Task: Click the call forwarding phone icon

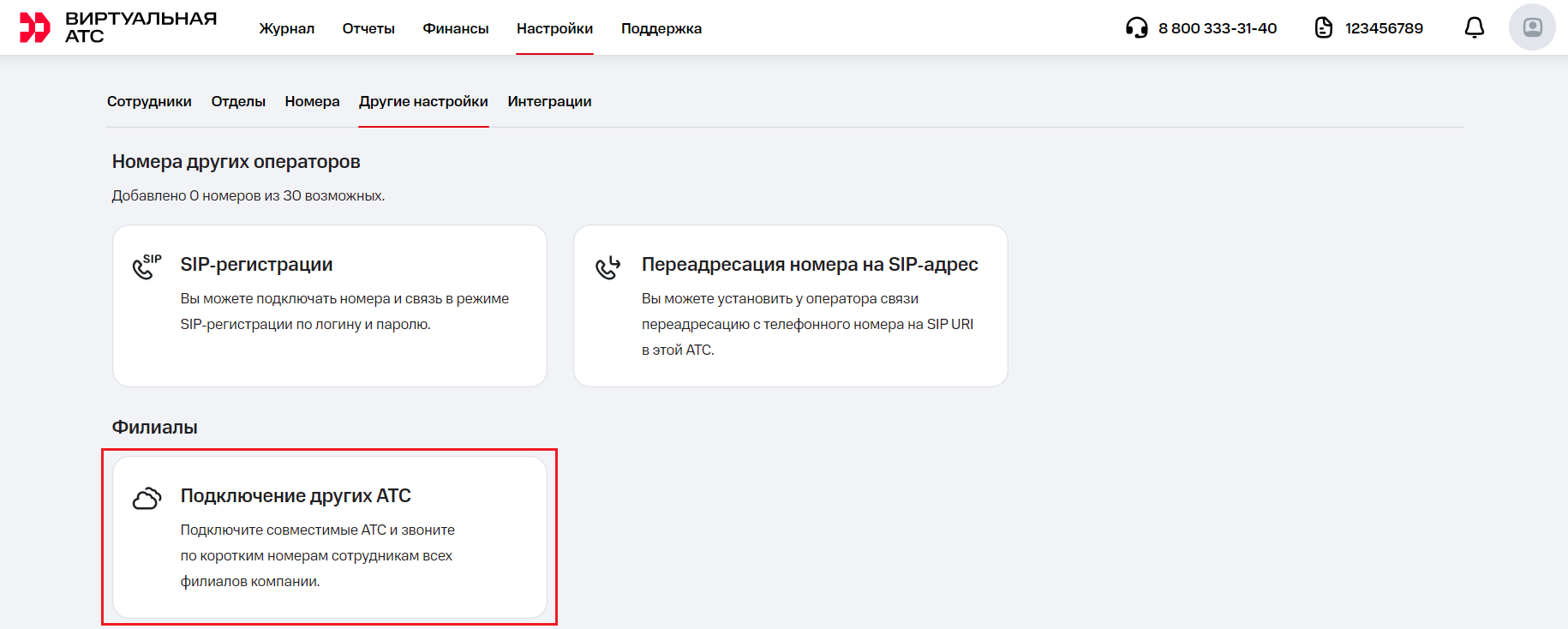Action: coord(607,267)
